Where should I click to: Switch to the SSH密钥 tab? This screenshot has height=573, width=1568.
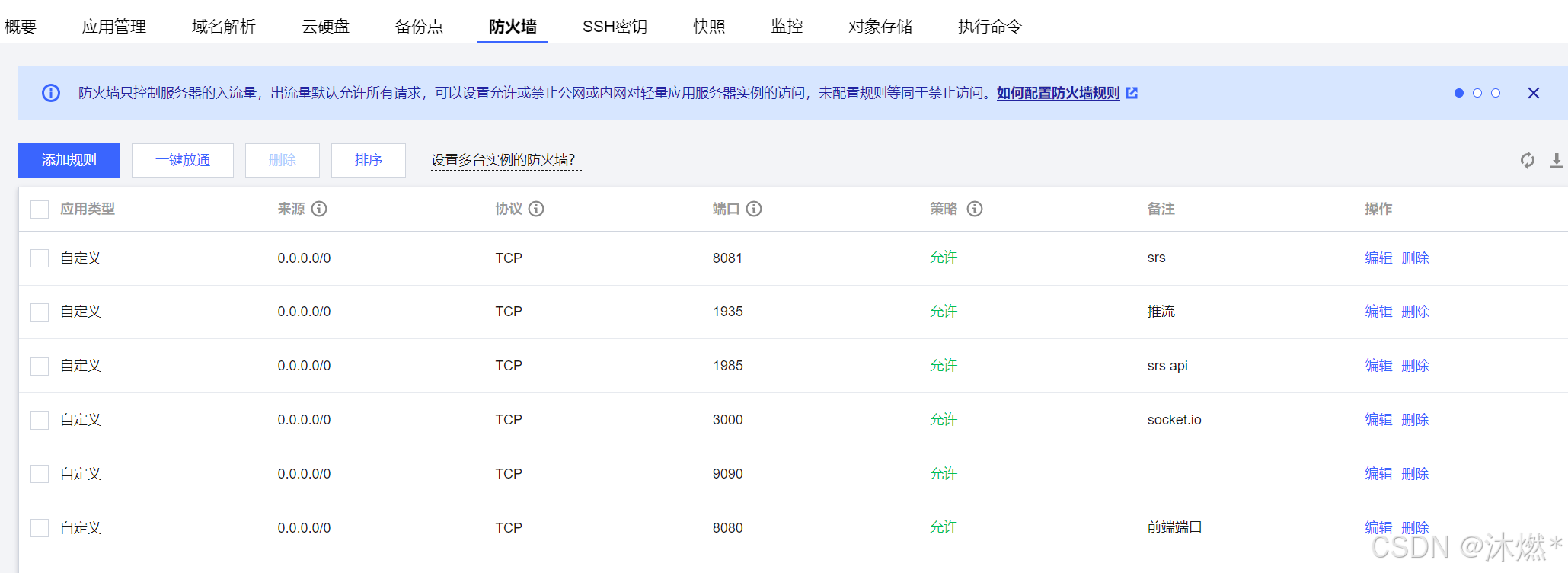pos(615,27)
